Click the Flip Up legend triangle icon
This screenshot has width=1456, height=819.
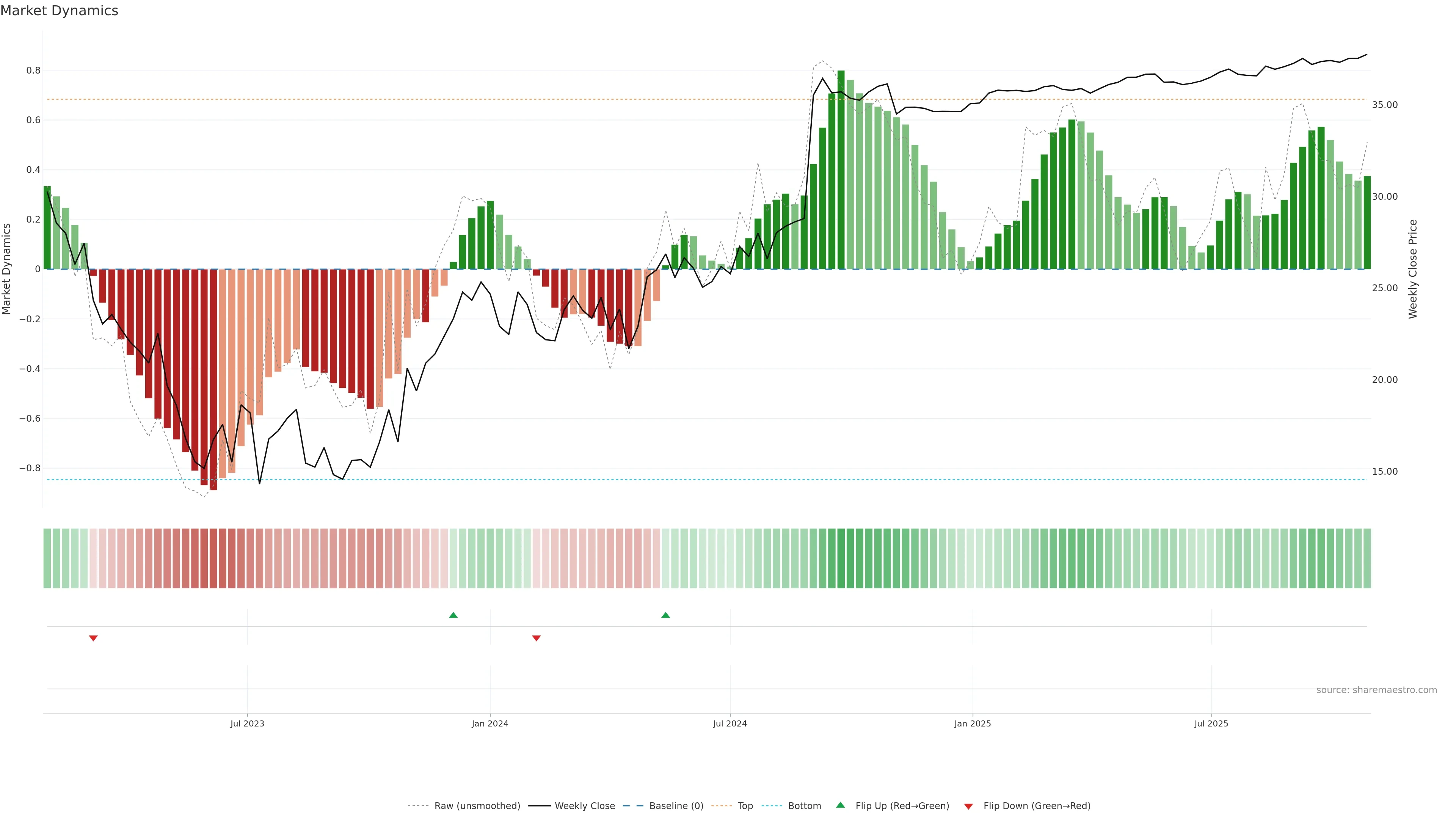pos(841,805)
